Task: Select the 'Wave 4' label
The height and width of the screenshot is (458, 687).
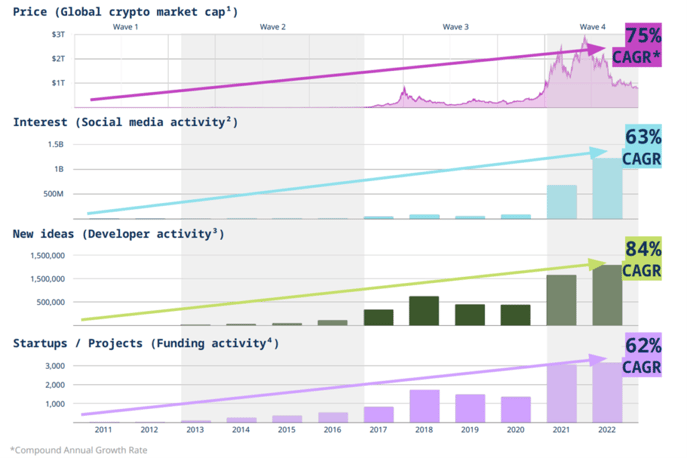Action: click(x=592, y=27)
